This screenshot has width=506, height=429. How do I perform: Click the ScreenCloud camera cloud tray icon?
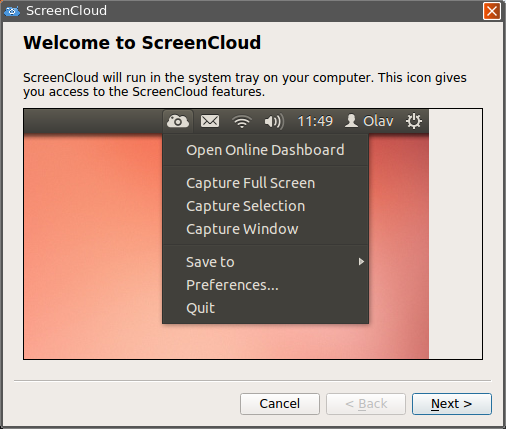(x=178, y=121)
